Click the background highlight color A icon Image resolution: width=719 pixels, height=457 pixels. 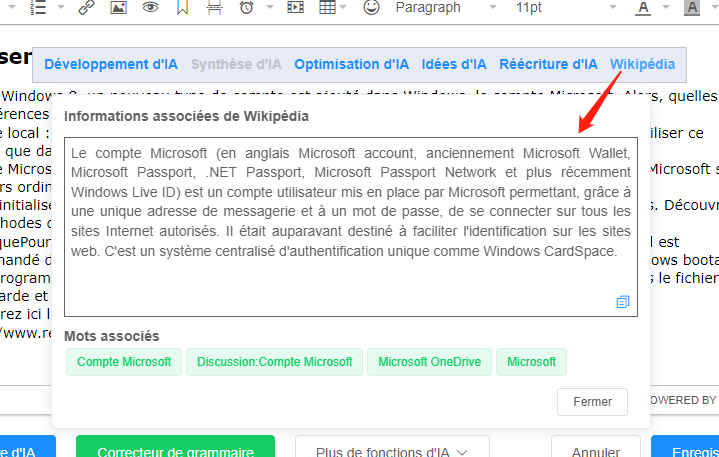click(x=692, y=8)
